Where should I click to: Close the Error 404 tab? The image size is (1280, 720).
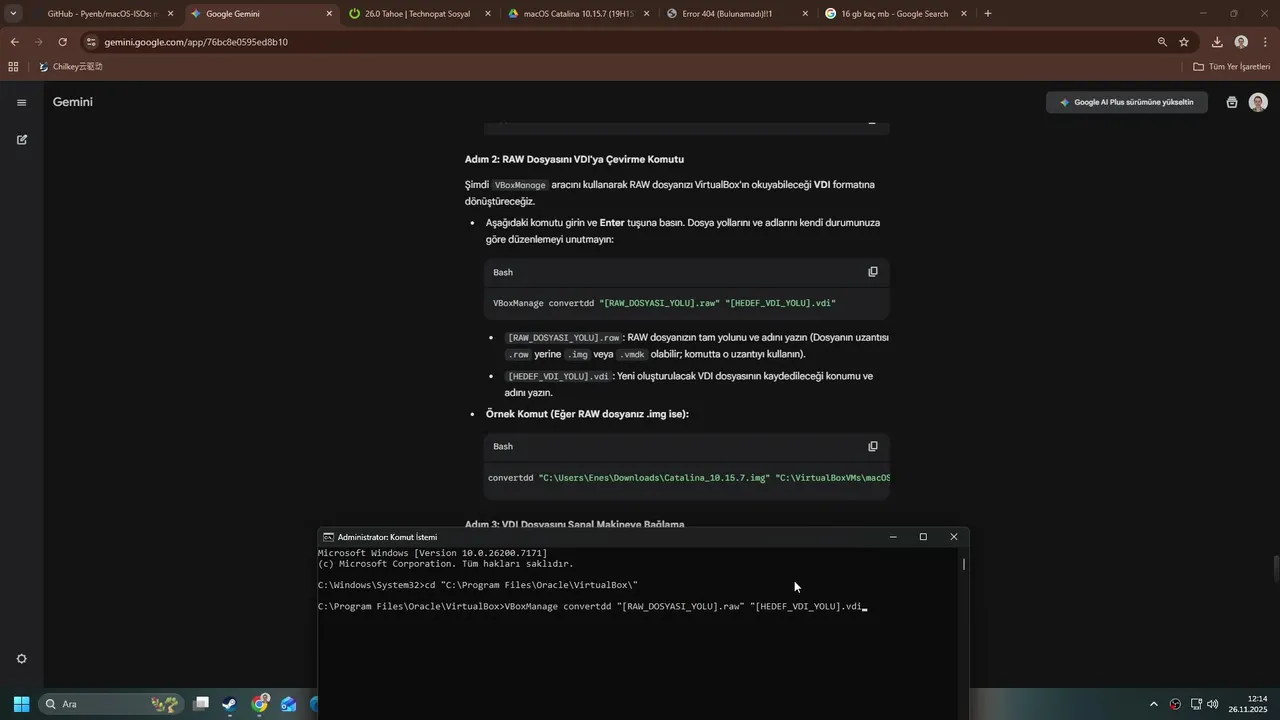tap(805, 14)
